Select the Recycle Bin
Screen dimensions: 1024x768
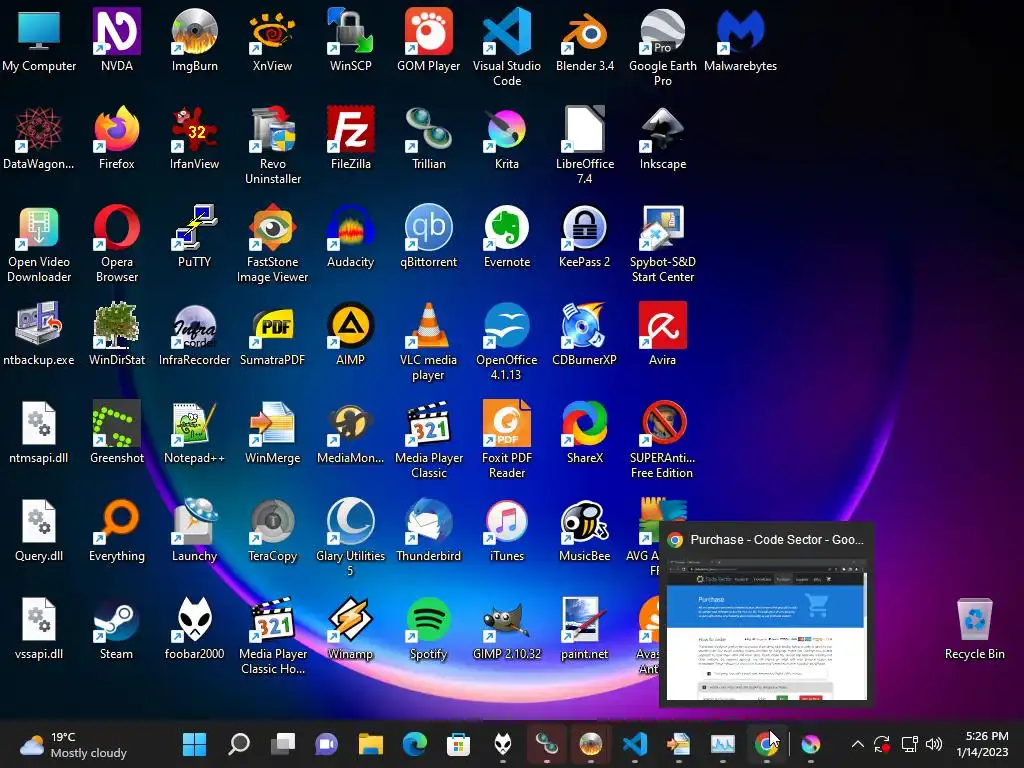[974, 628]
